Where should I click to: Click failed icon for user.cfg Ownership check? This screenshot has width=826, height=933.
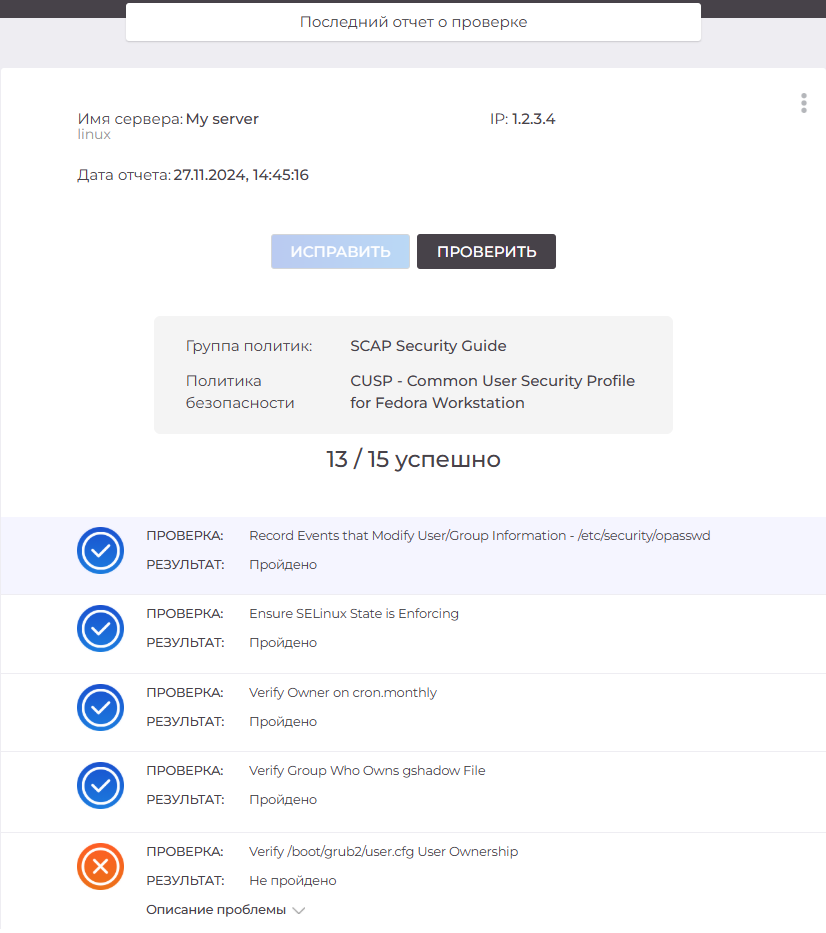coord(101,866)
